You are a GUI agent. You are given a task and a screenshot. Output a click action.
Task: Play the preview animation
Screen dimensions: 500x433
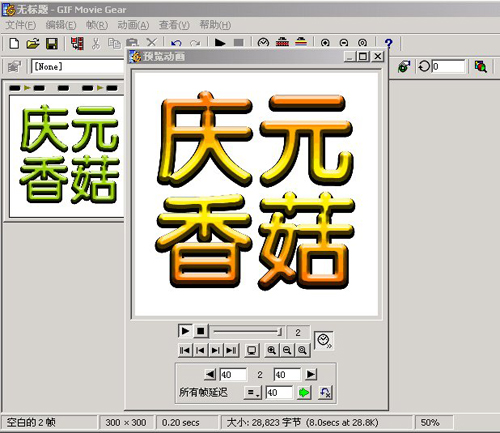[185, 331]
